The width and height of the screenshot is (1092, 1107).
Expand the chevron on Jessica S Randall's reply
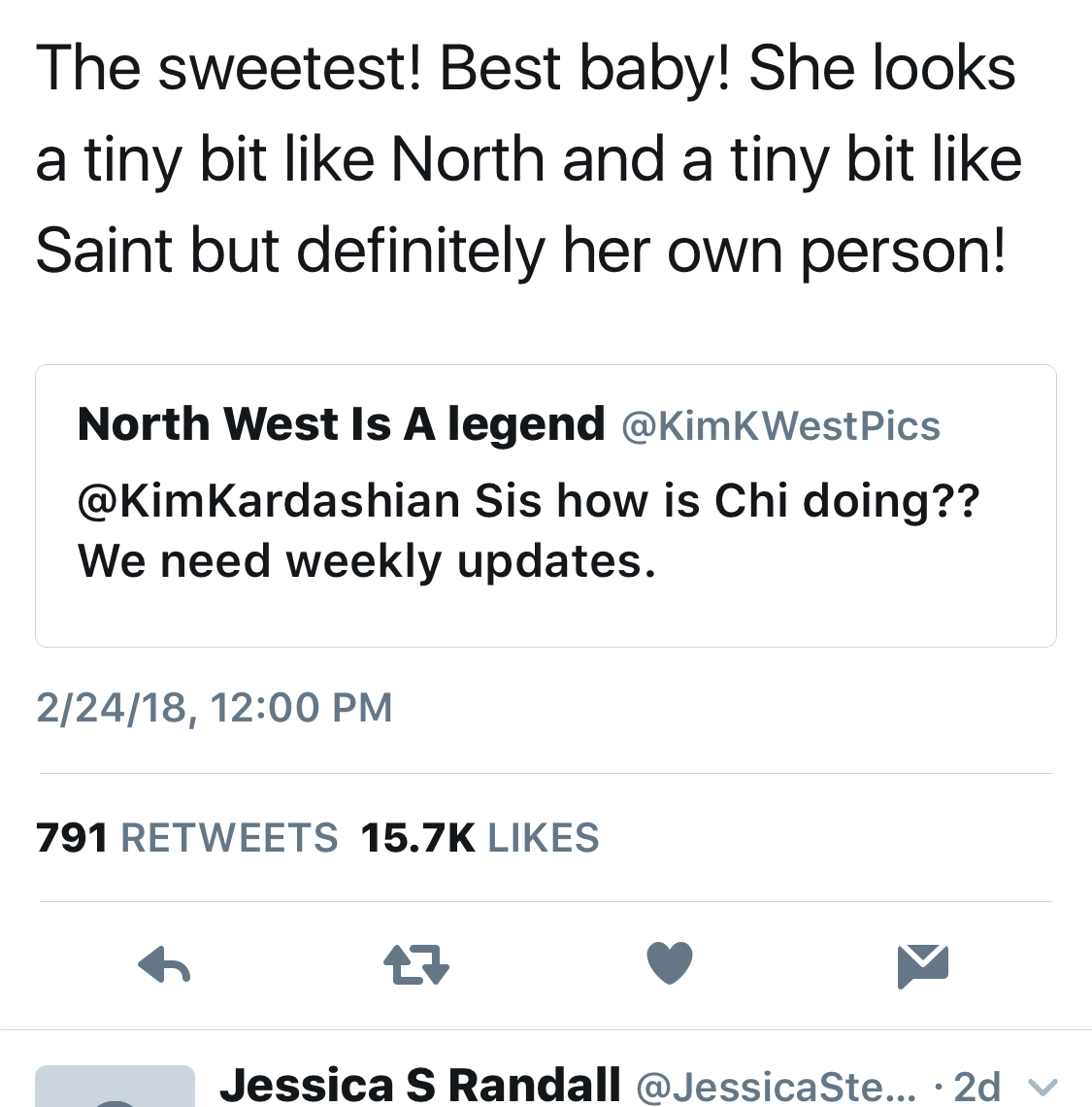point(1042,1087)
